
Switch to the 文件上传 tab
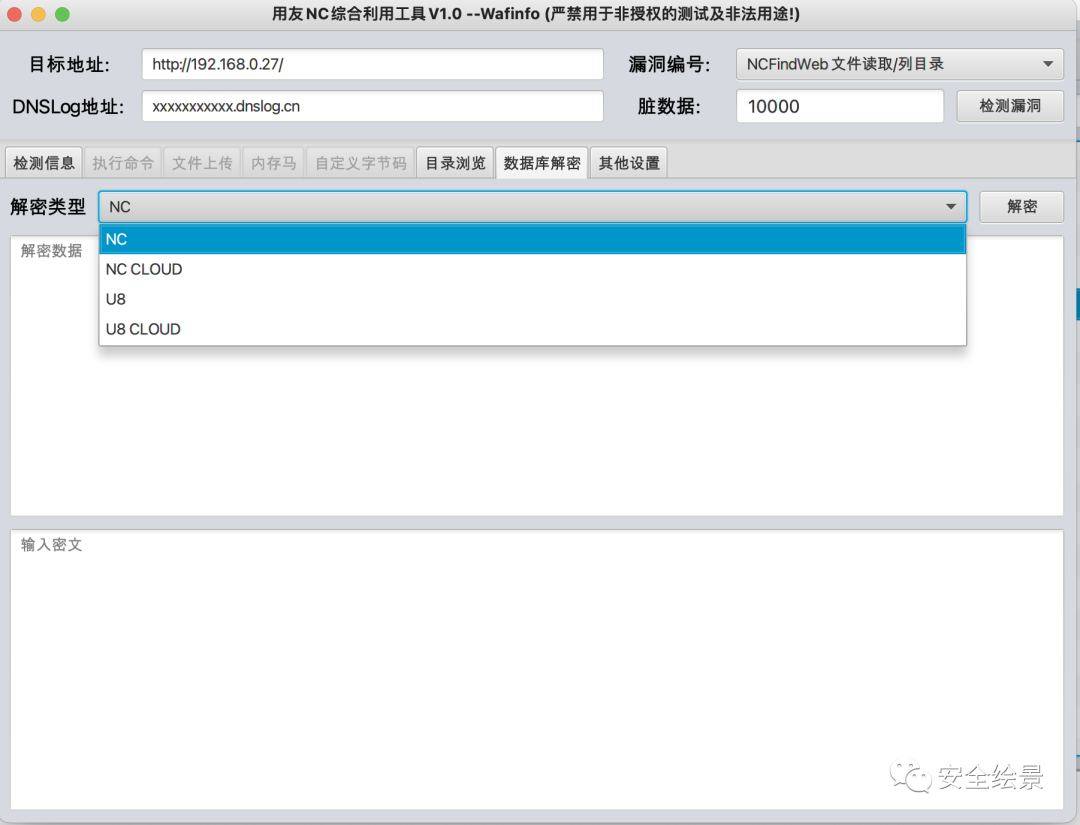click(202, 163)
